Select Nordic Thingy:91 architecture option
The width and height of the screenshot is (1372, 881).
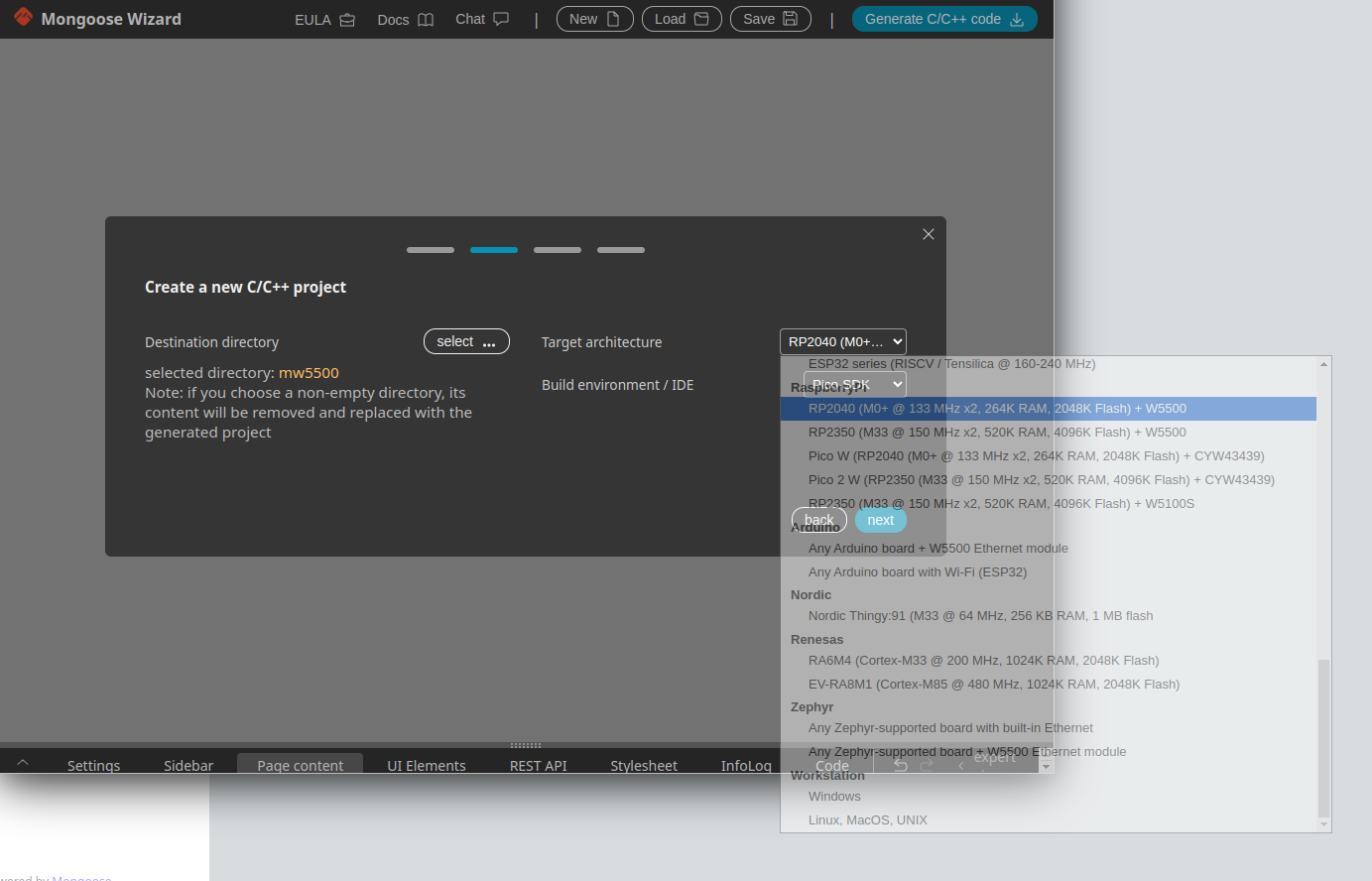coord(979,616)
